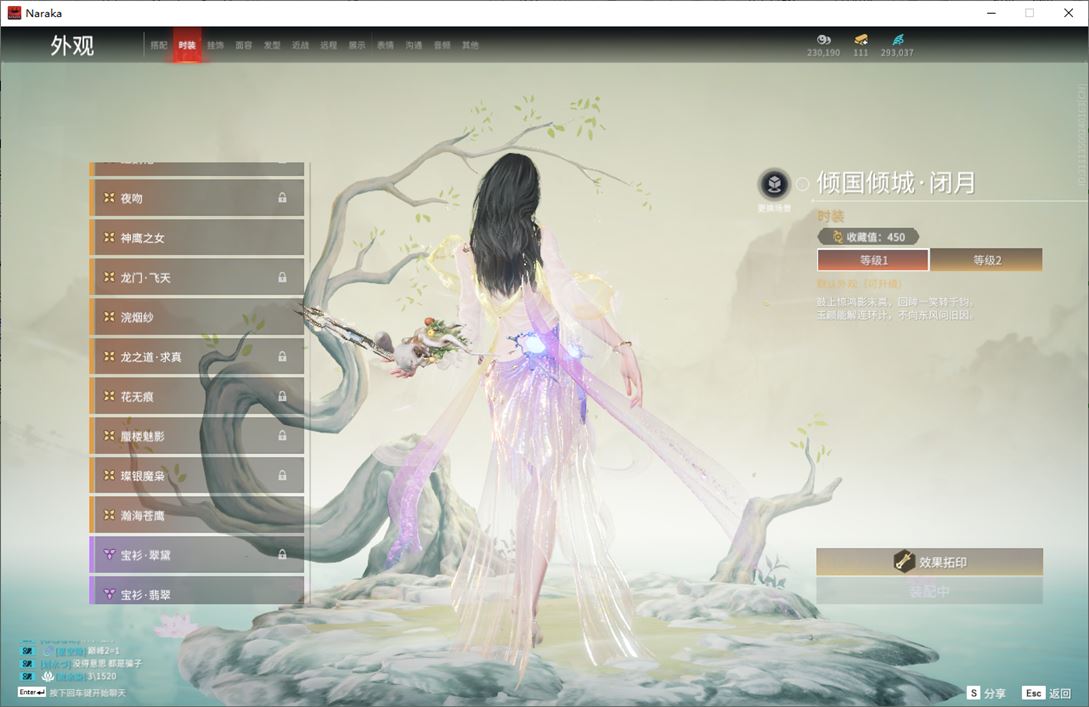Click the 没得意思 都是骗子 chat message
Screen dimensions: 1089x707
pyautogui.click(x=108, y=663)
